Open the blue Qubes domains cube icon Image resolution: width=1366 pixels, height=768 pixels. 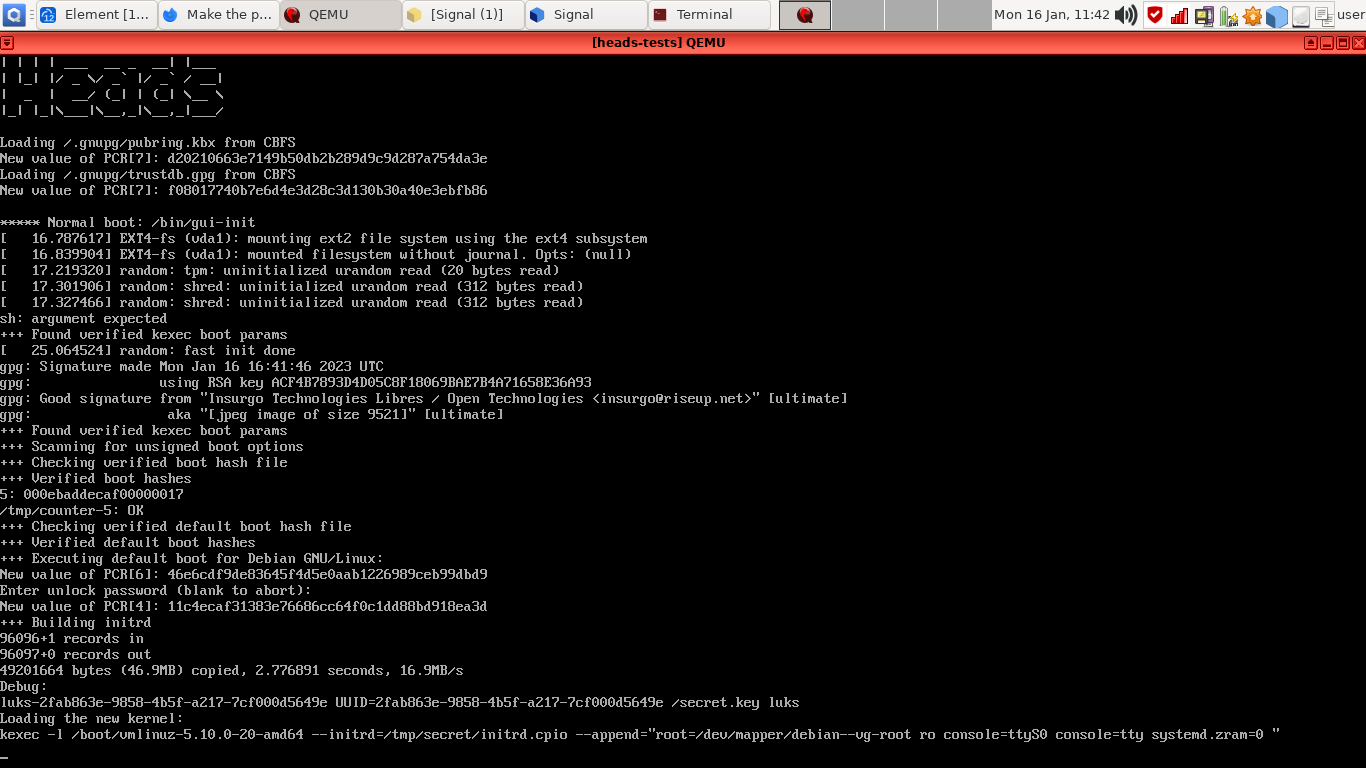[x=1277, y=16]
